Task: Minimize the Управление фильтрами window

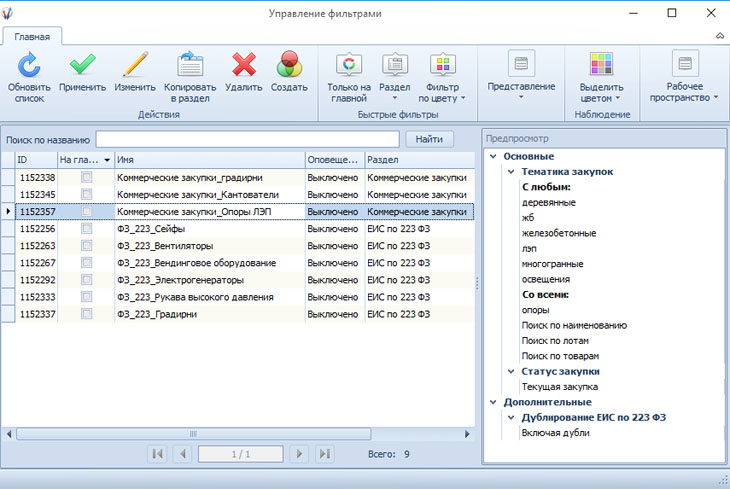Action: [x=633, y=13]
